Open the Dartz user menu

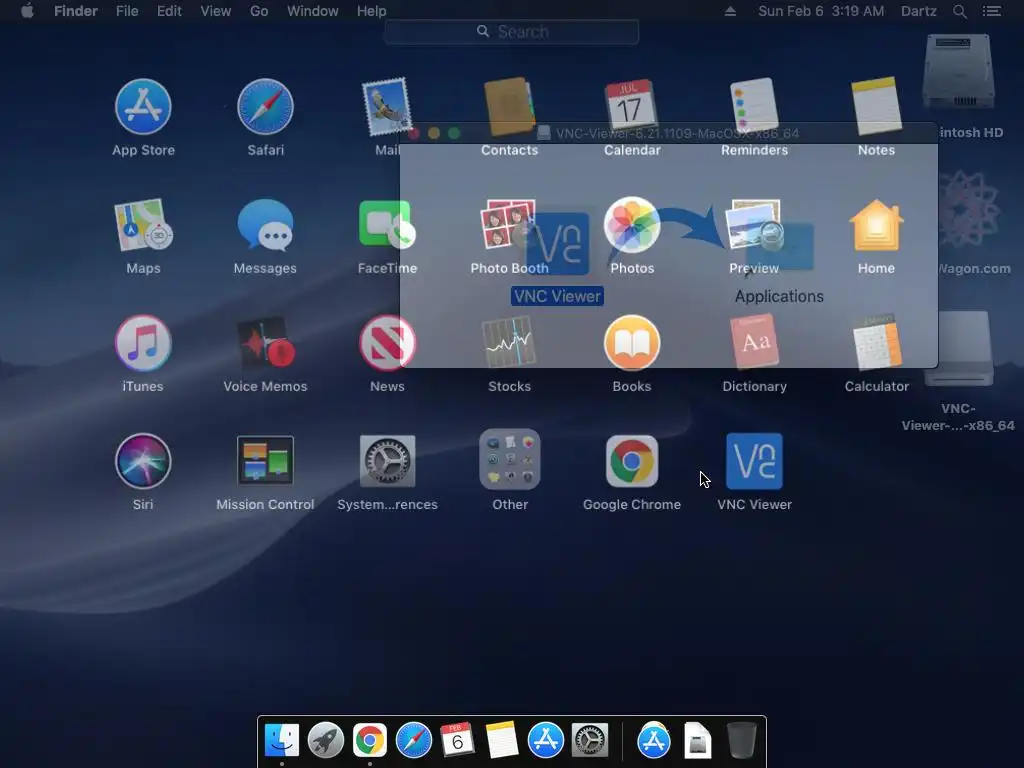918,11
